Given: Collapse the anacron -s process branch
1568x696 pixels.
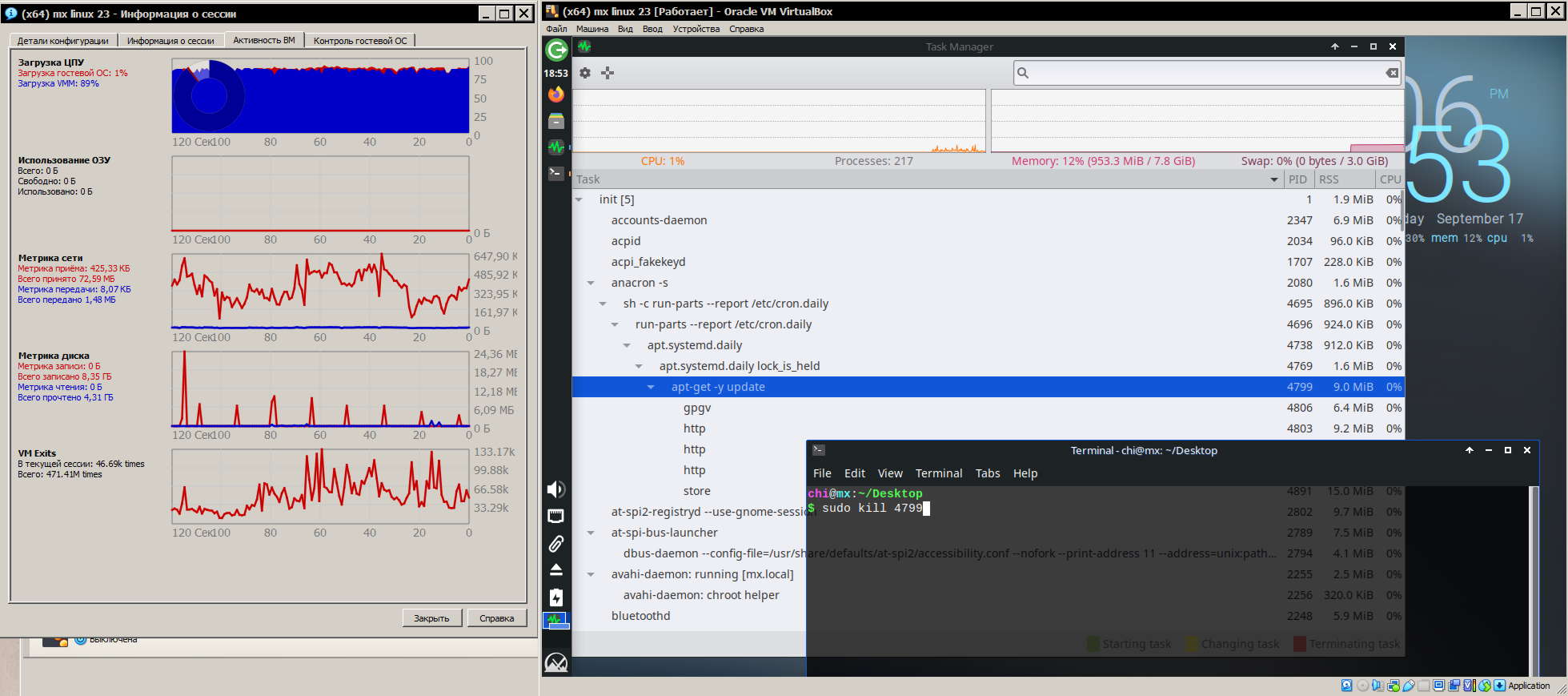Looking at the screenshot, I should [591, 283].
